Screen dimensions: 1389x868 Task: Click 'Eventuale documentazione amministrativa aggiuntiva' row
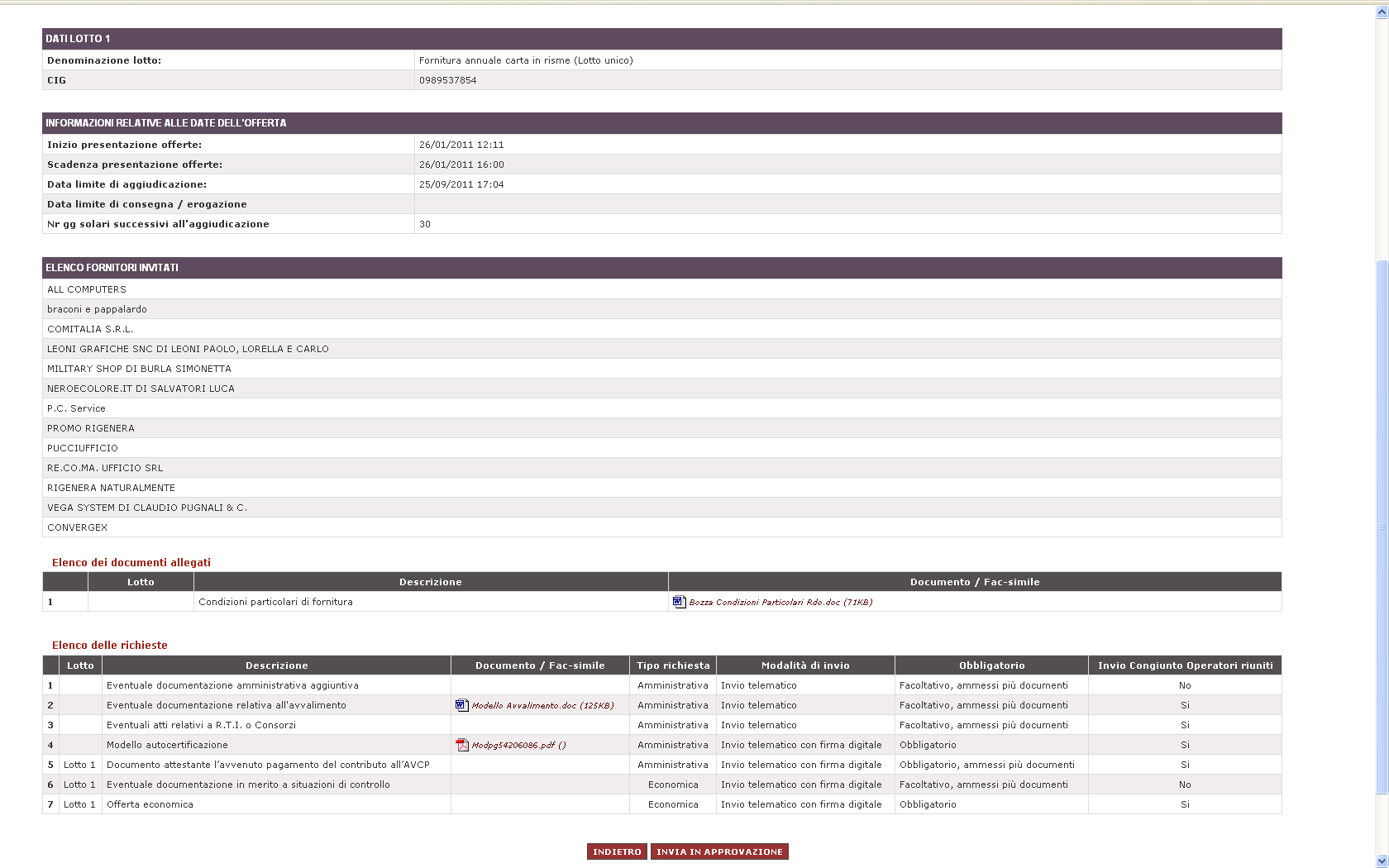coord(661,685)
